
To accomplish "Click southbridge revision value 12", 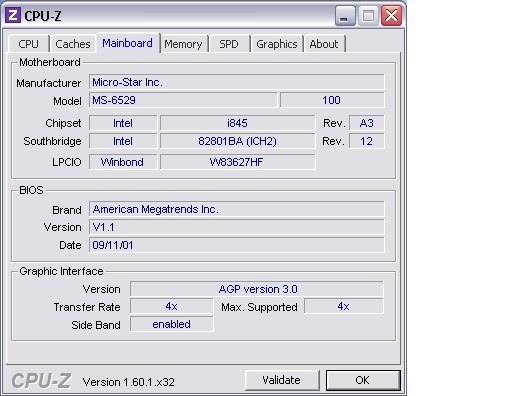I will click(x=367, y=141).
